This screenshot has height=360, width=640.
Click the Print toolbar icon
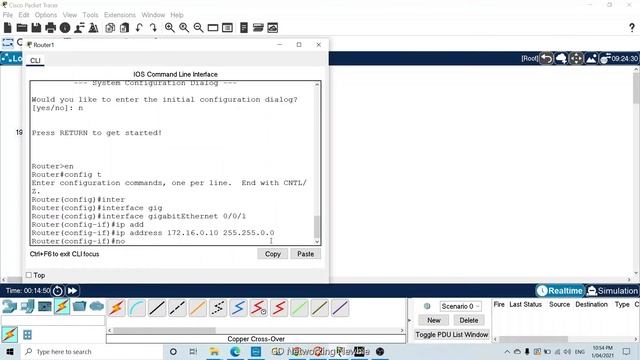point(51,28)
